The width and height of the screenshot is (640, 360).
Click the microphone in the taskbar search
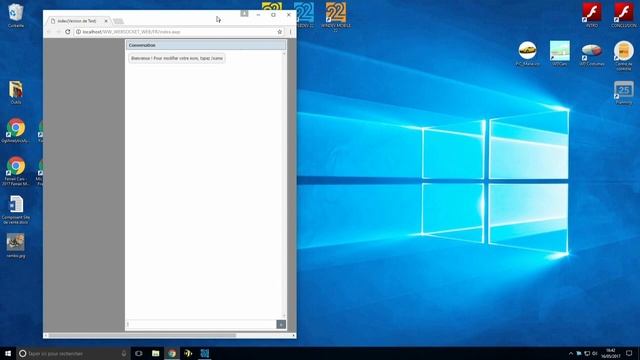[x=124, y=353]
